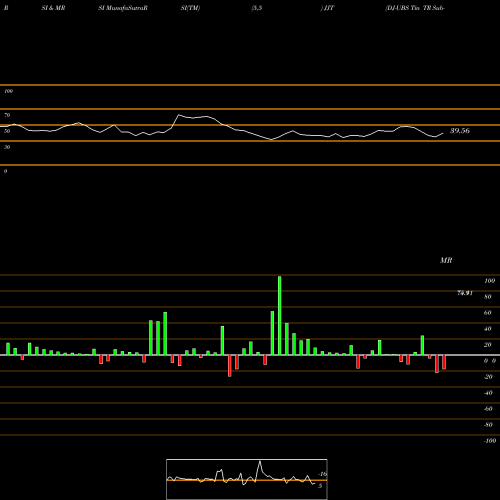Click the -20 label on MR right axis

[488, 377]
